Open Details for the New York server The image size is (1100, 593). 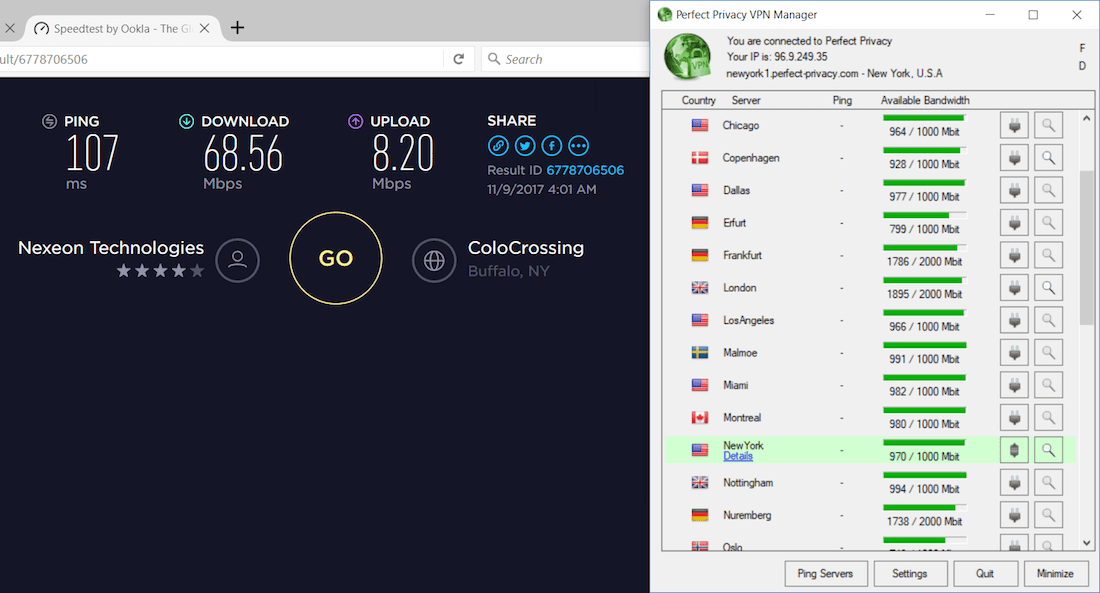[738, 456]
